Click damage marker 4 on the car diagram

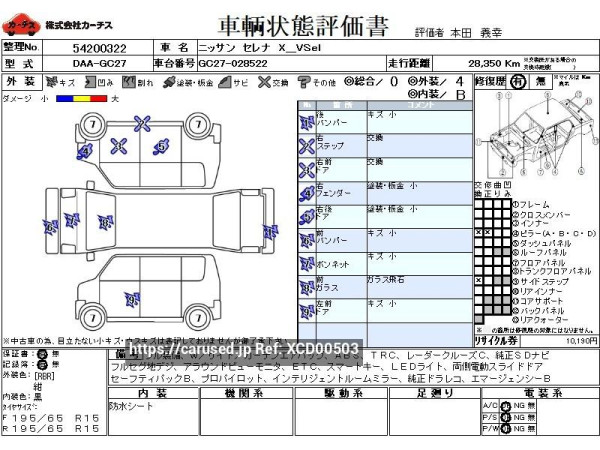tap(85, 151)
